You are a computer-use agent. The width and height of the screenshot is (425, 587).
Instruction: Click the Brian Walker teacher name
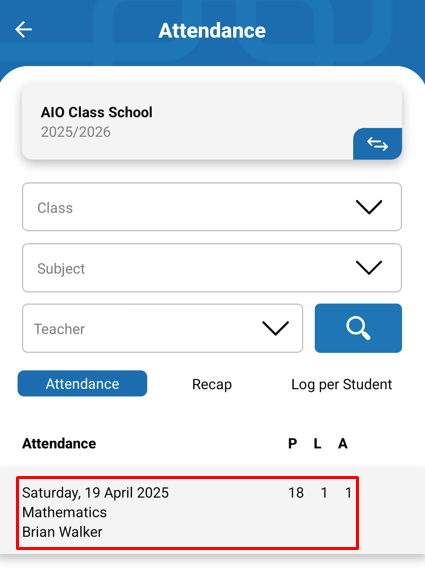pos(62,532)
